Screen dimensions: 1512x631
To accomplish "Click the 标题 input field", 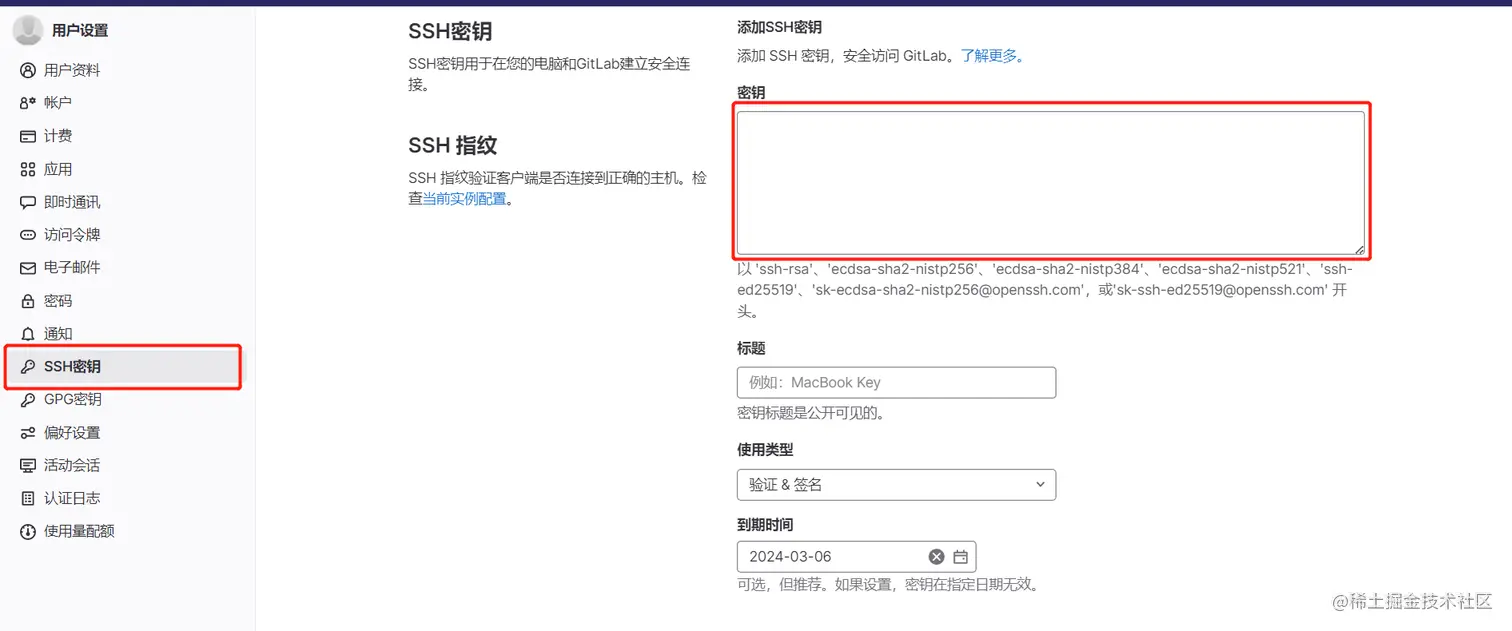I will pos(896,383).
